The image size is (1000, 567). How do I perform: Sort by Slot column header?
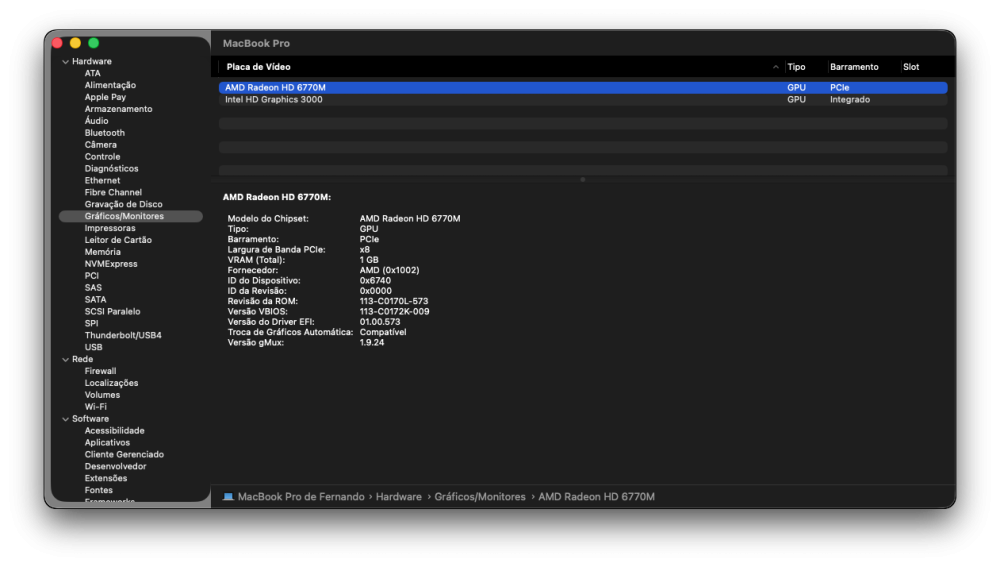coord(911,67)
